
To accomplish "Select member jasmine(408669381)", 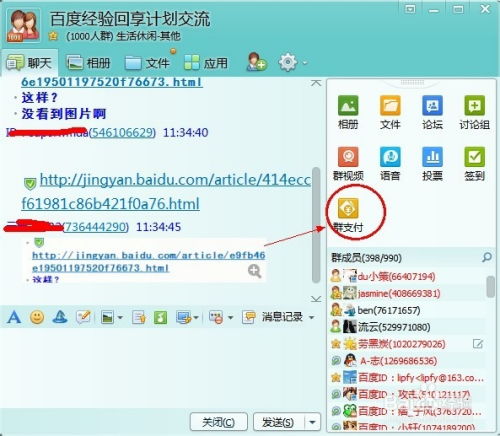I will tap(407, 293).
